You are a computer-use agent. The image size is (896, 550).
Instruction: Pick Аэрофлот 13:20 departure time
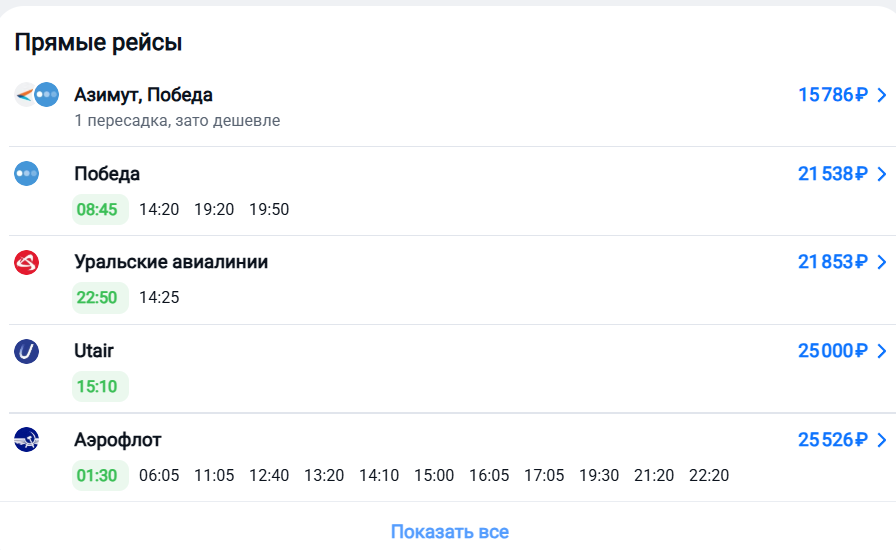(324, 475)
